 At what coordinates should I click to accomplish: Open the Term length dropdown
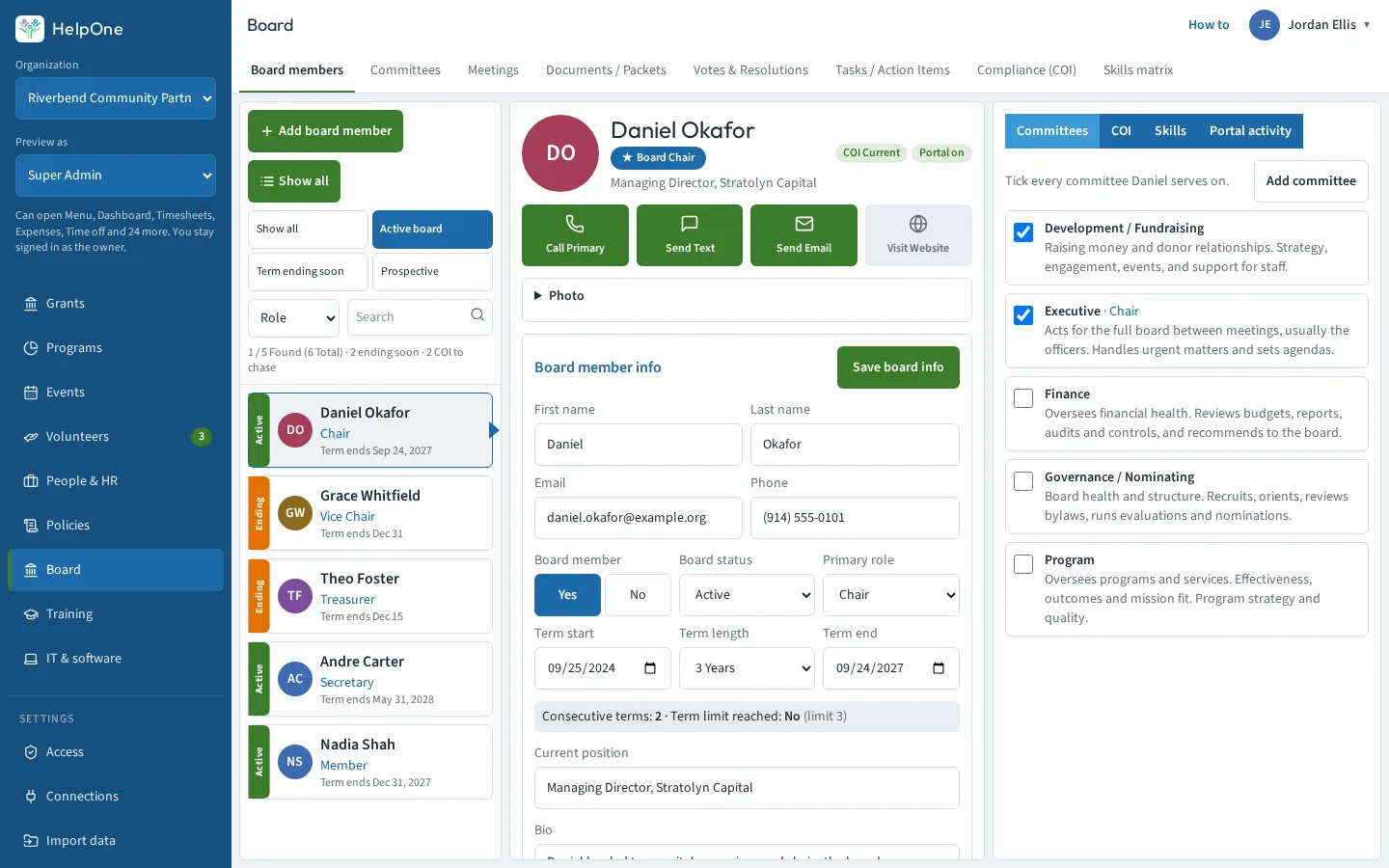pyautogui.click(x=748, y=668)
